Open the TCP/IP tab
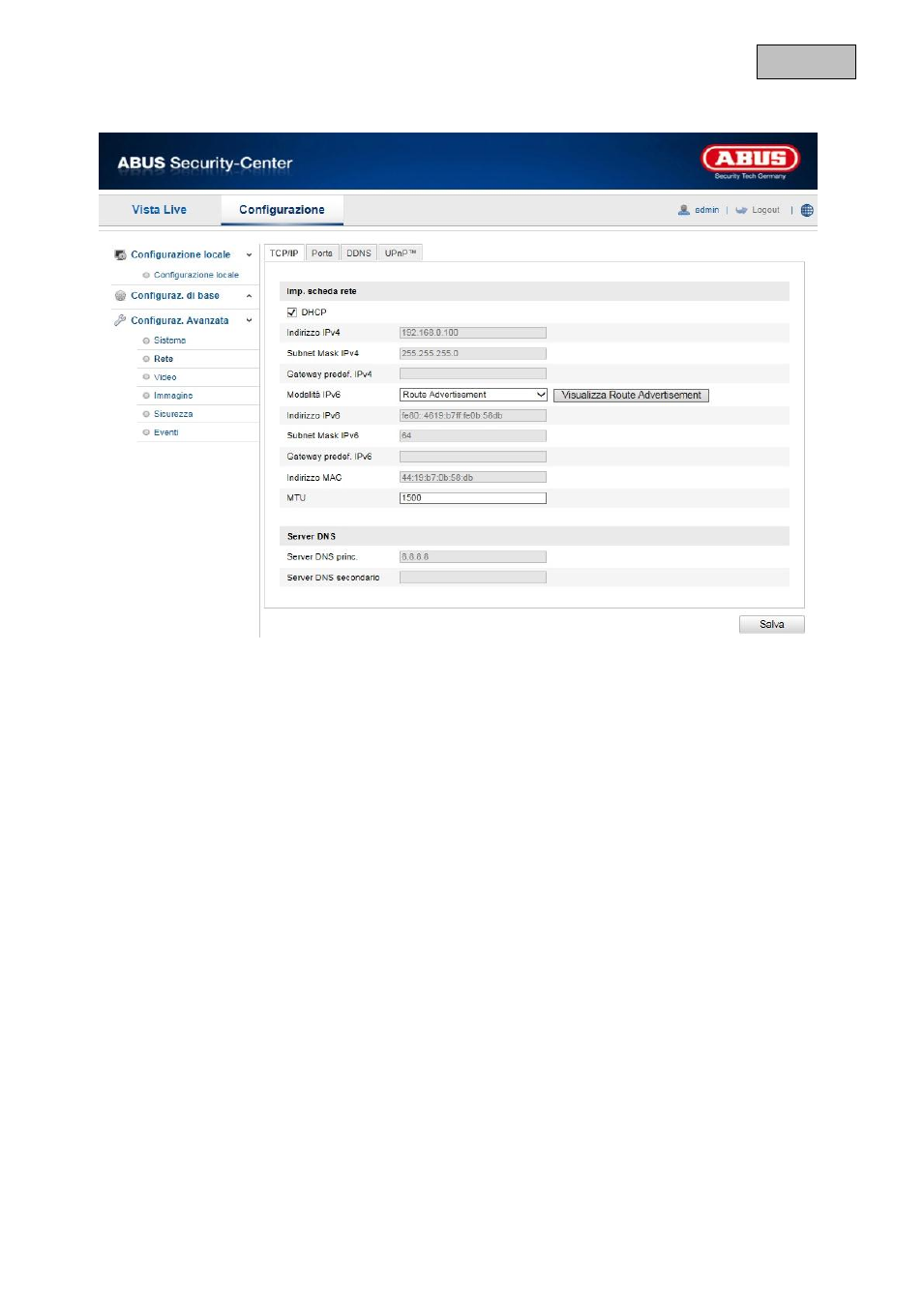 tap(284, 253)
